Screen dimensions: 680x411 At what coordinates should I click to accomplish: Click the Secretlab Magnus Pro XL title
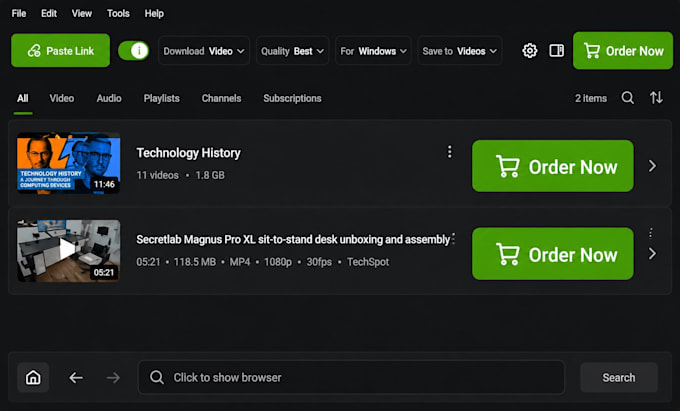[x=293, y=240]
